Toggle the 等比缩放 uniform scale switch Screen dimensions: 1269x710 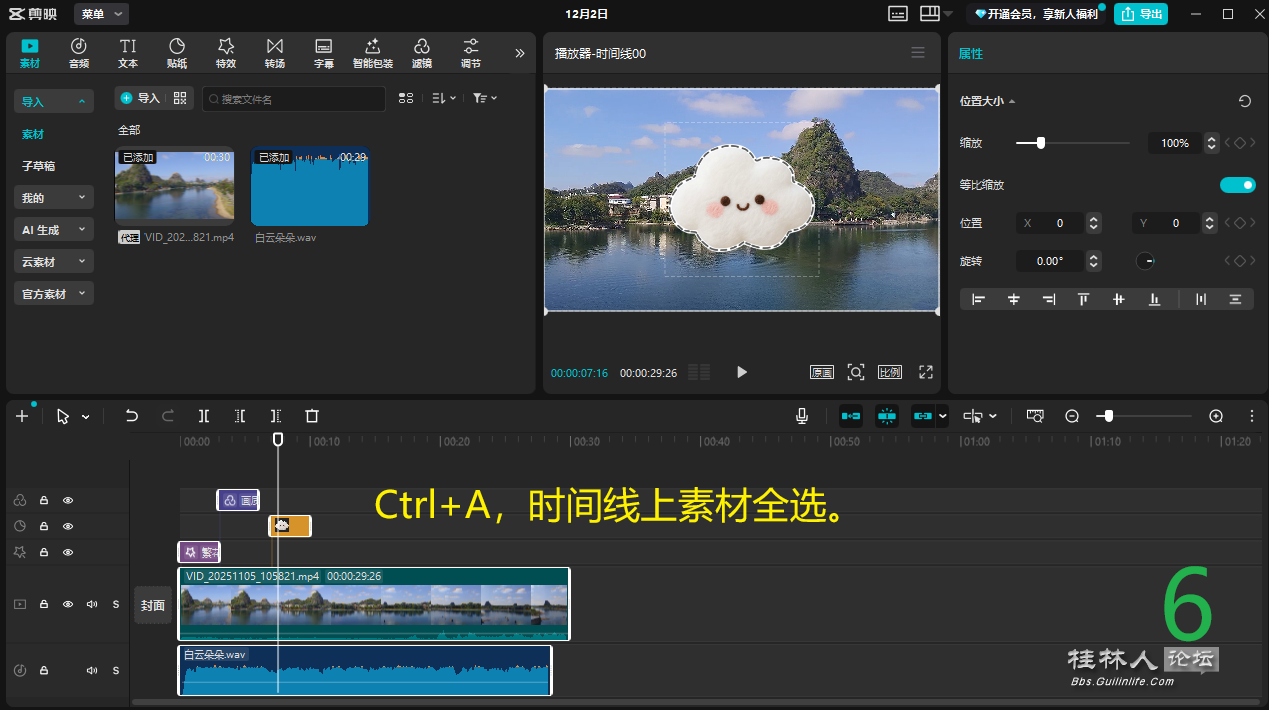pos(1237,185)
